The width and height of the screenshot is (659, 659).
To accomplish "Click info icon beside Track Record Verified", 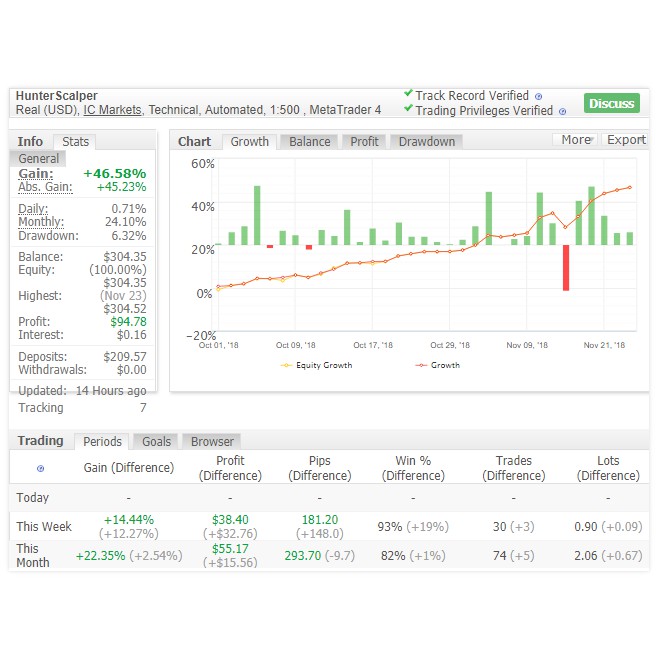I will pos(538,97).
